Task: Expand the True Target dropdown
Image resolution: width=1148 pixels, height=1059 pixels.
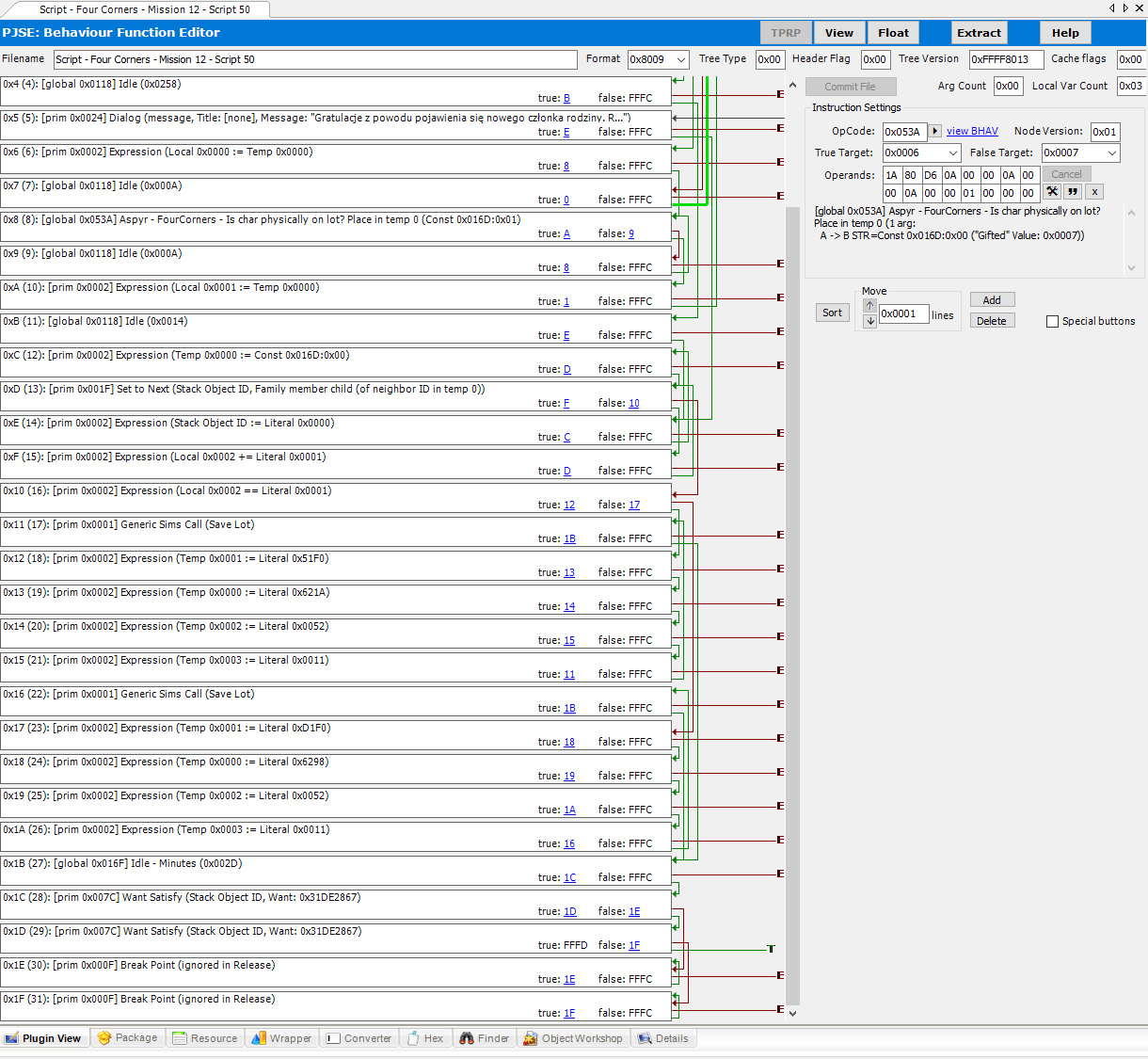Action: coord(952,153)
